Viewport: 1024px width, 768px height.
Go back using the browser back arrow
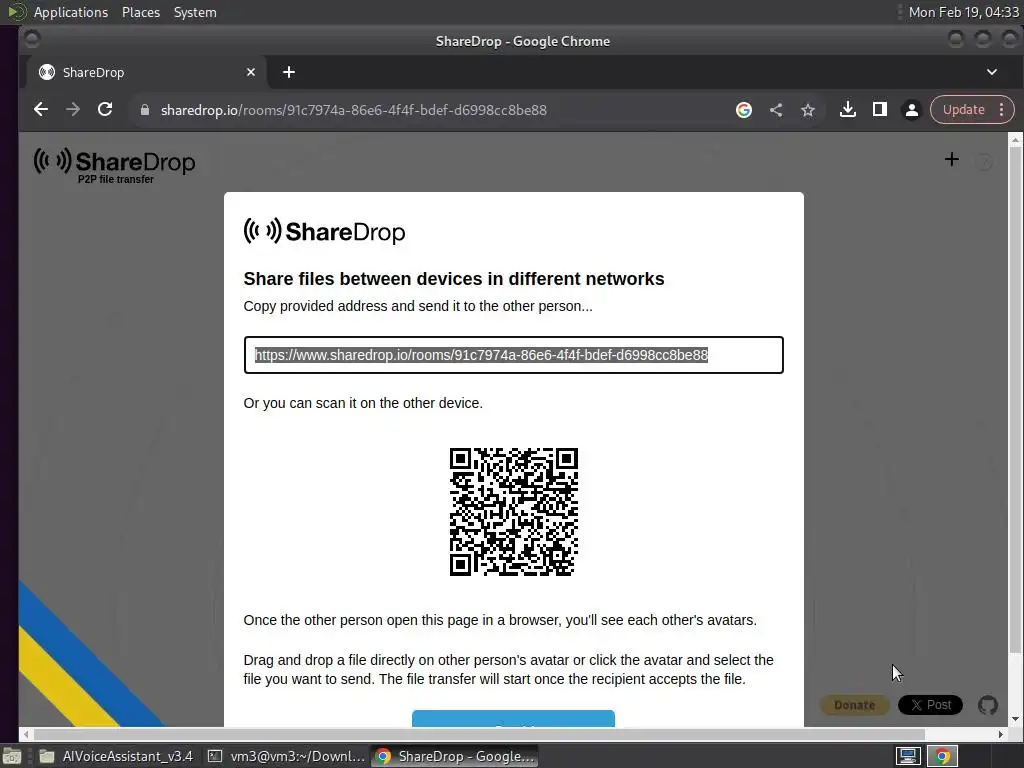[40, 110]
